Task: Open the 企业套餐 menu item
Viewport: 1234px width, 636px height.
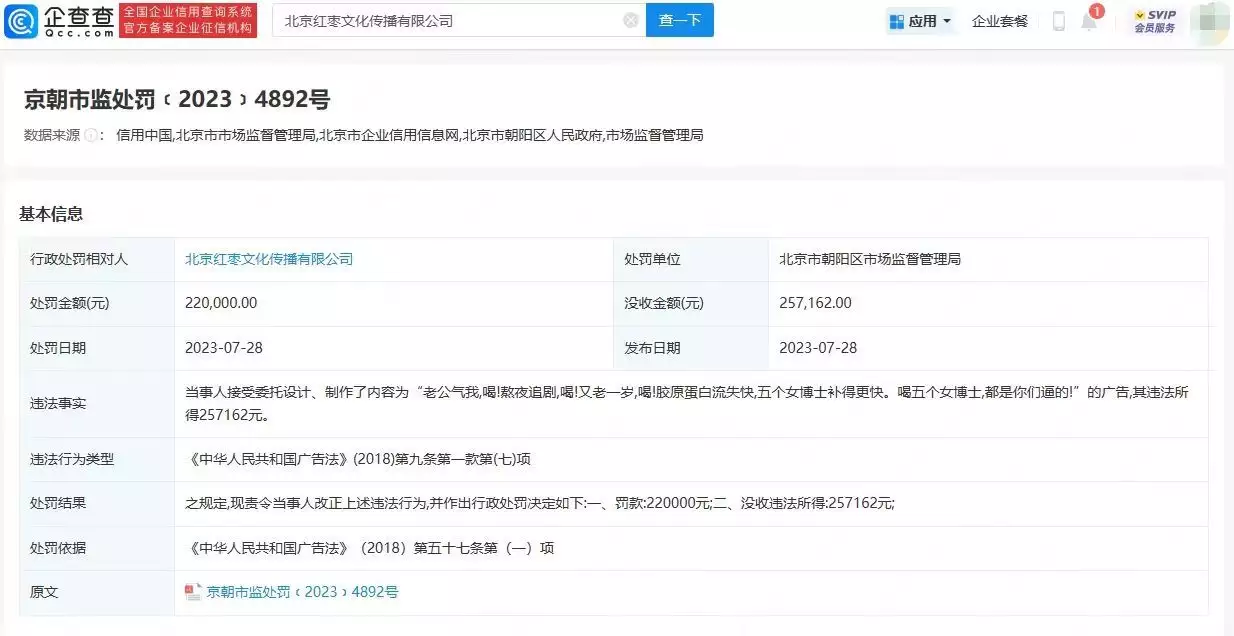Action: click(x=1000, y=21)
